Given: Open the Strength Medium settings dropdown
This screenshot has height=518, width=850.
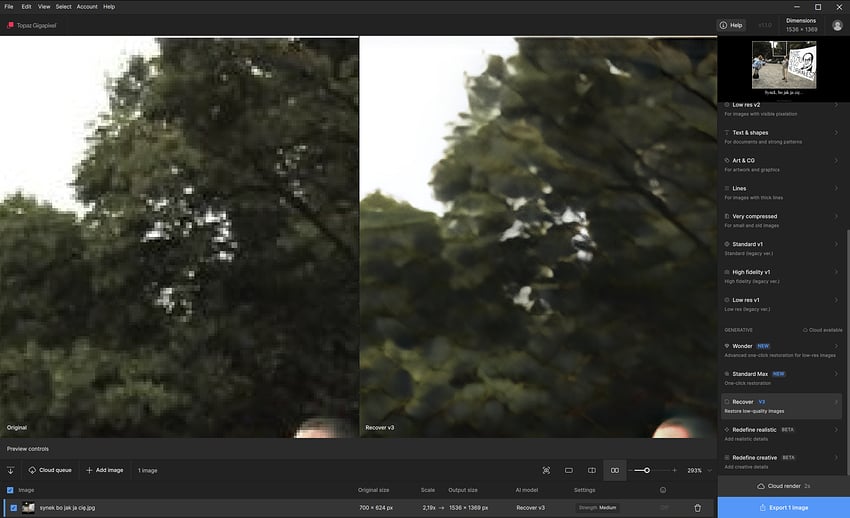Looking at the screenshot, I should coord(597,508).
